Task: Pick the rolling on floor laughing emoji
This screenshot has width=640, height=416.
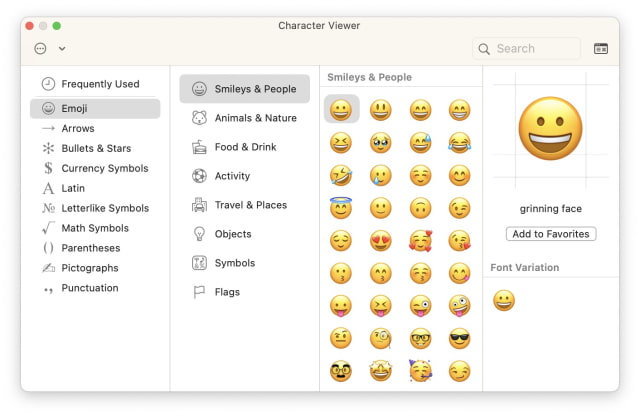Action: tap(341, 175)
